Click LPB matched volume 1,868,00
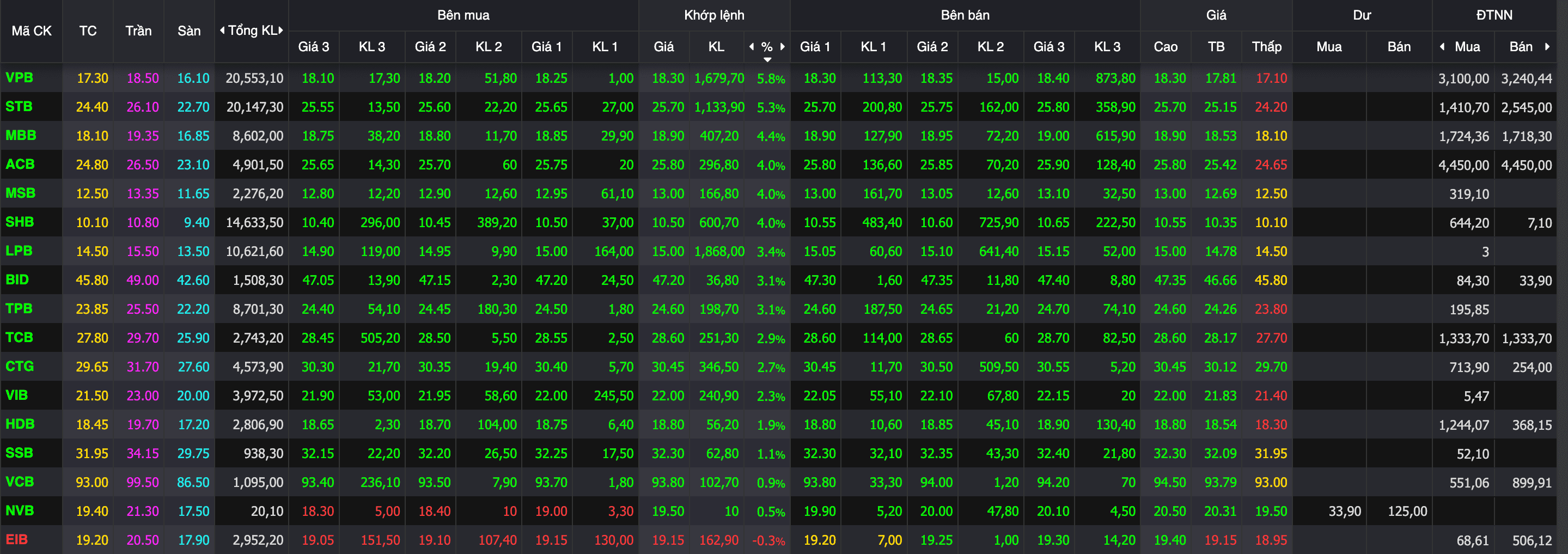Viewport: 1568px width, 554px height. [x=719, y=252]
